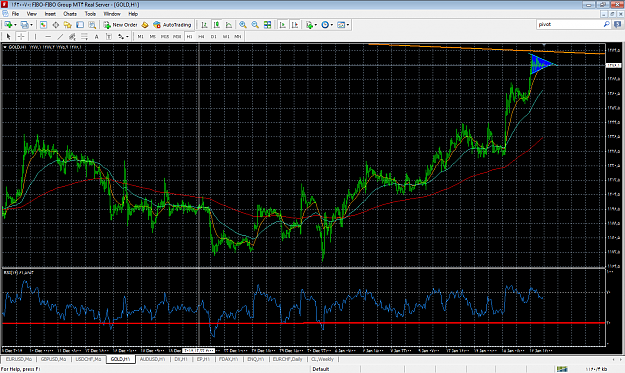This screenshot has height=373, width=625.
Task: Switch to the AUDUSD,H1 chart tab
Action: 152,359
